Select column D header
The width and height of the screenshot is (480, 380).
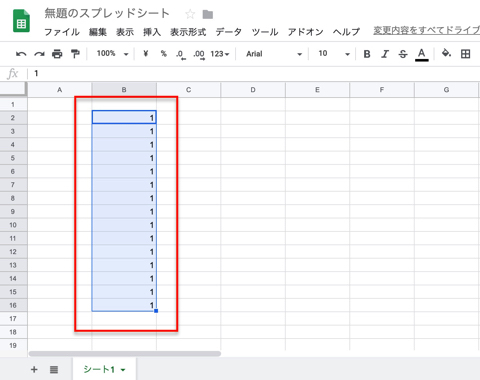click(x=253, y=90)
